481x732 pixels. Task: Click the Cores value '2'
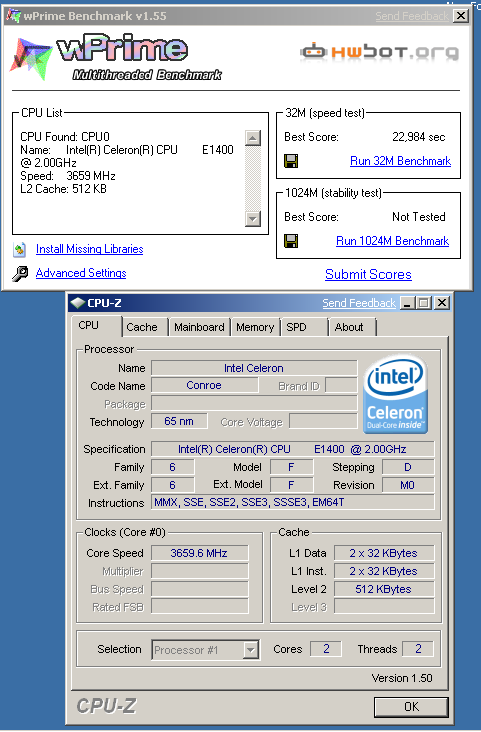[x=326, y=649]
